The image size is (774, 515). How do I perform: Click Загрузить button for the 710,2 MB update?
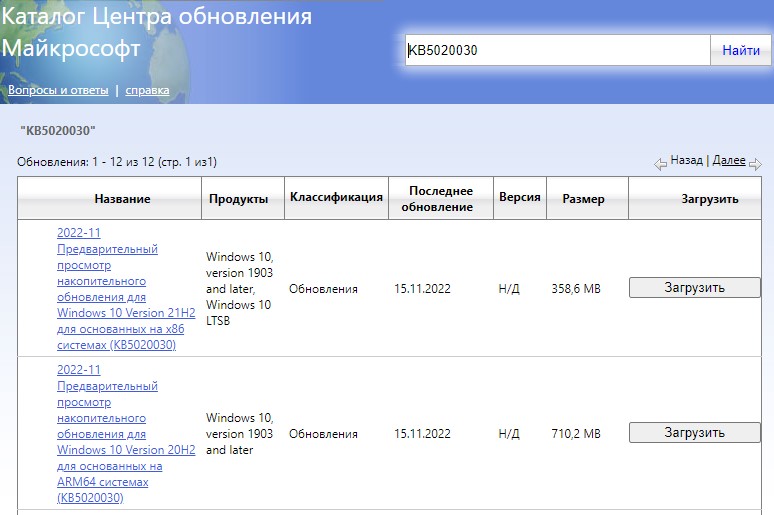tap(695, 433)
